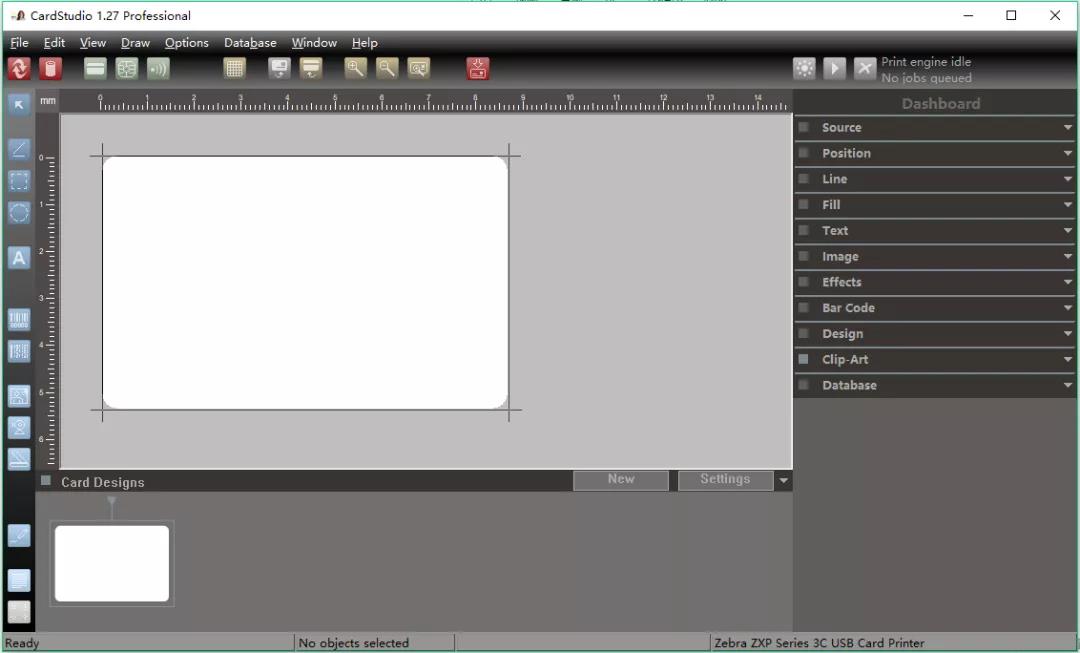Click the cancel print jobs X icon
This screenshot has height=653, width=1080.
864,68
